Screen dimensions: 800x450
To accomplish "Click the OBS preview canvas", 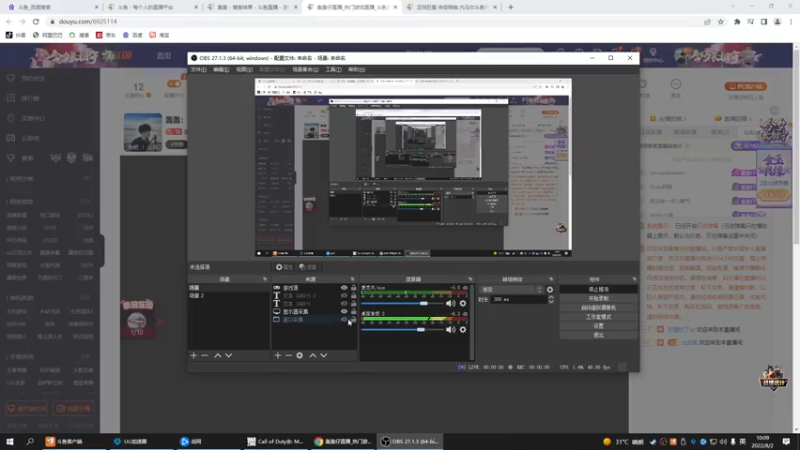I will pos(413,167).
